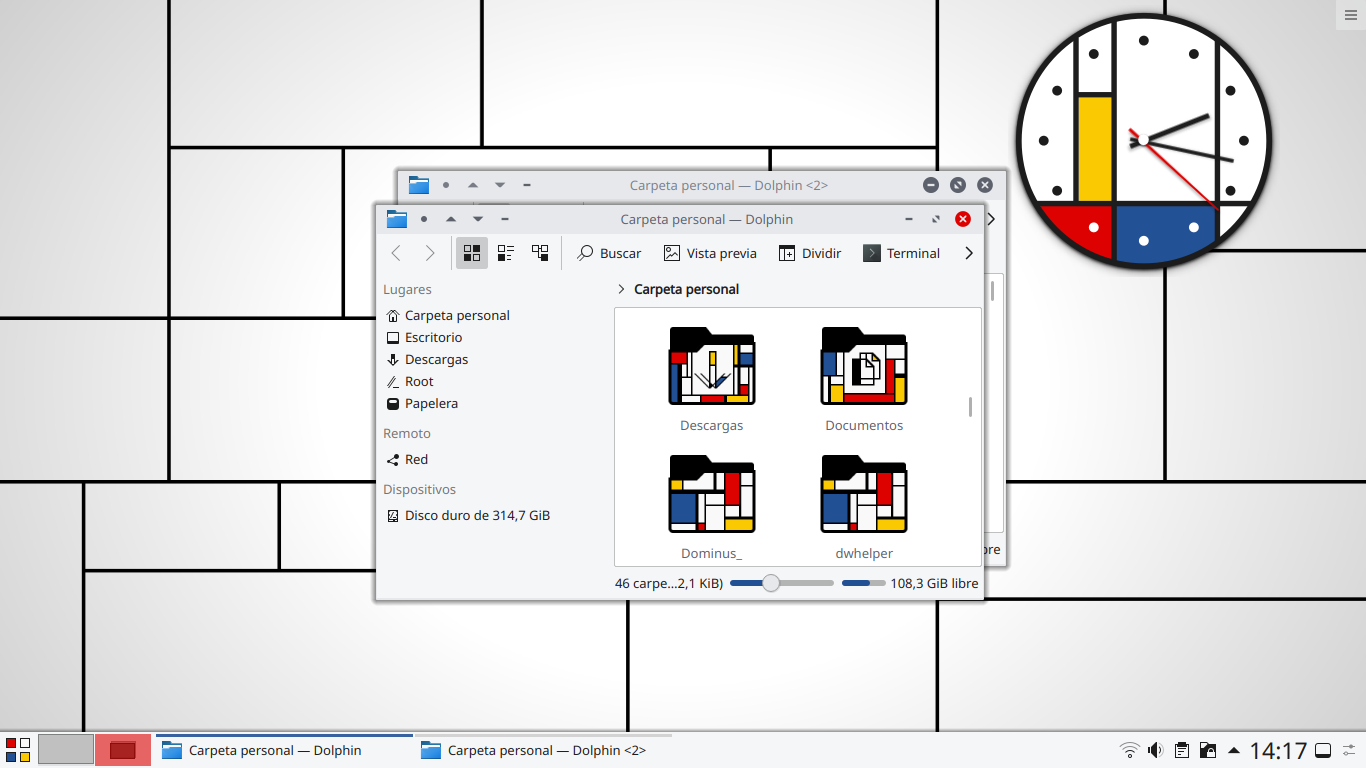The height and width of the screenshot is (768, 1366).
Task: Expand breadcrumb arrow before Carpeta personal
Action: (x=622, y=289)
